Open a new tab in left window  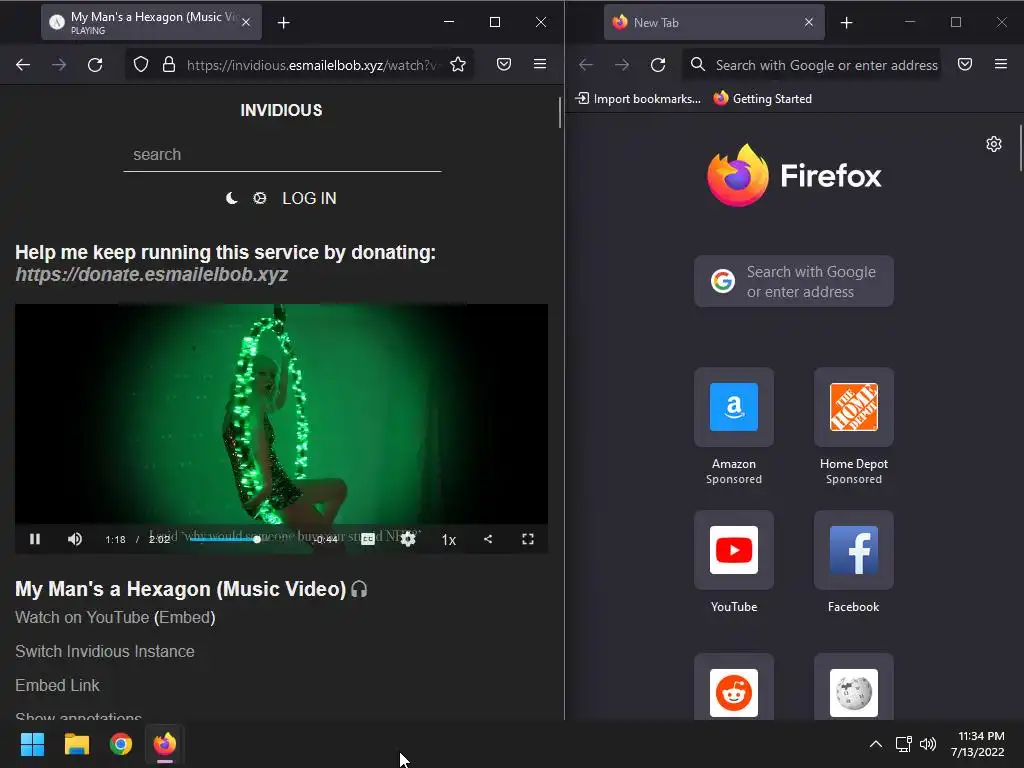[x=283, y=23]
